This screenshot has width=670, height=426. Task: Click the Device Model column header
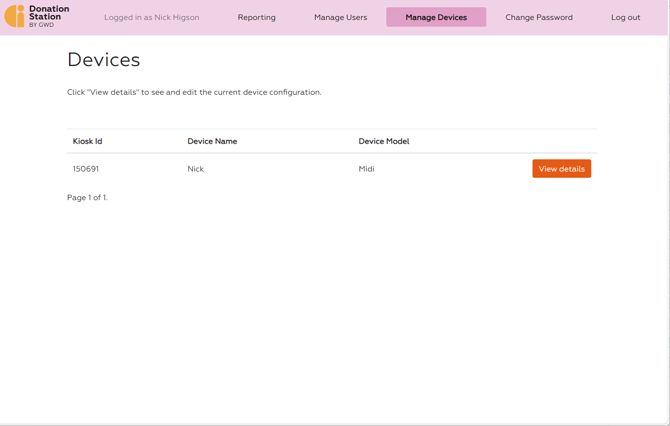384,141
